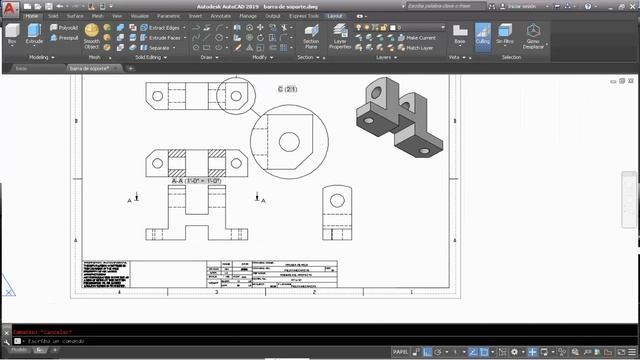This screenshot has height=360, width=640.
Task: Close the command line window
Action: pyautogui.click(x=7, y=333)
